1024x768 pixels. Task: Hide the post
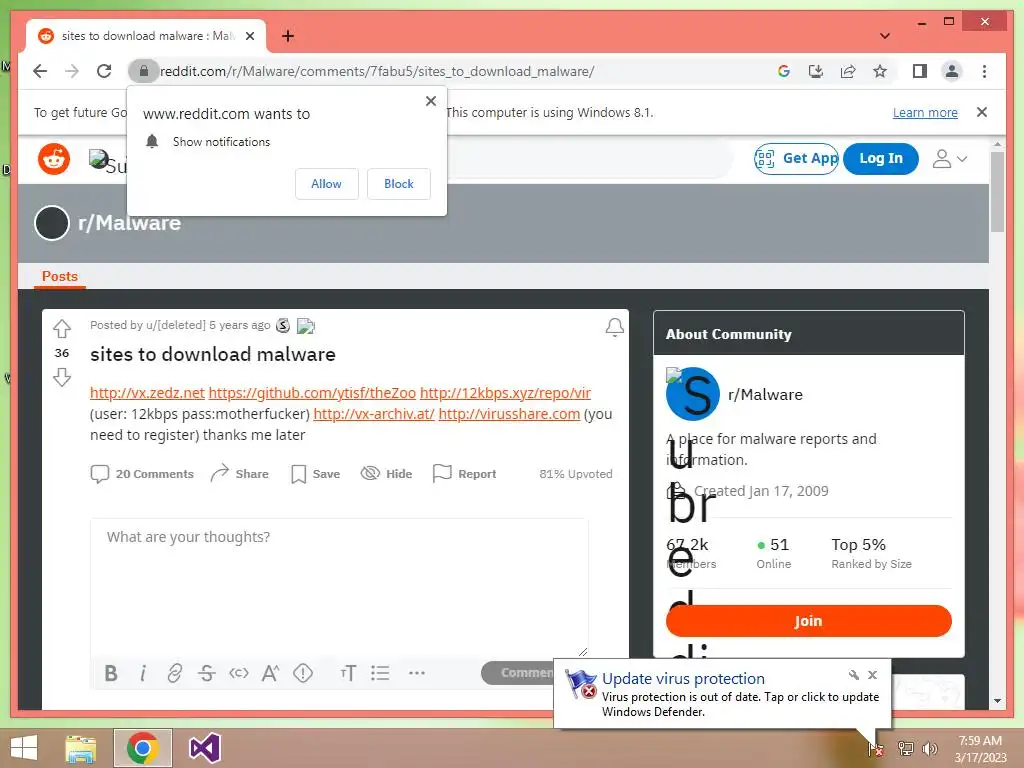[x=387, y=474]
